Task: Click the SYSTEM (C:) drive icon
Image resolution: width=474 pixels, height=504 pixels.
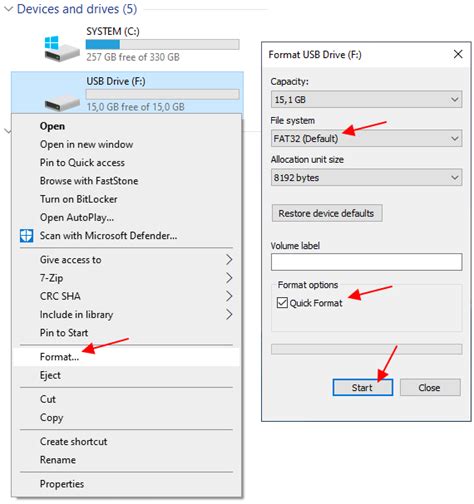Action: click(62, 49)
